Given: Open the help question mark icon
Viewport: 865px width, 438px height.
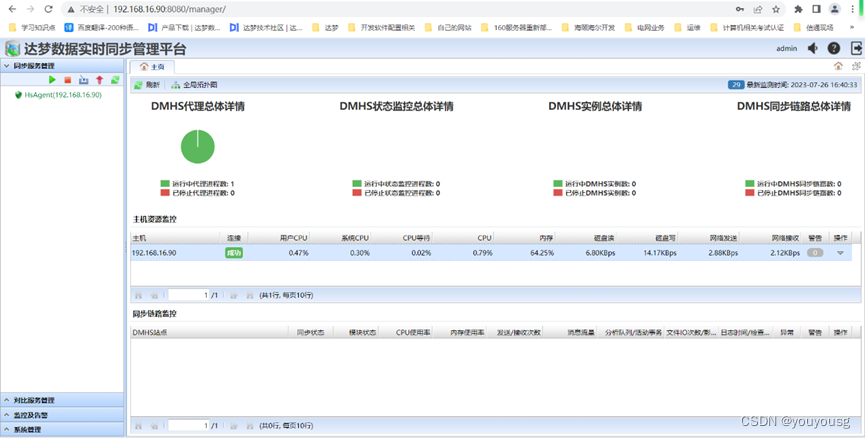Looking at the screenshot, I should coord(834,49).
